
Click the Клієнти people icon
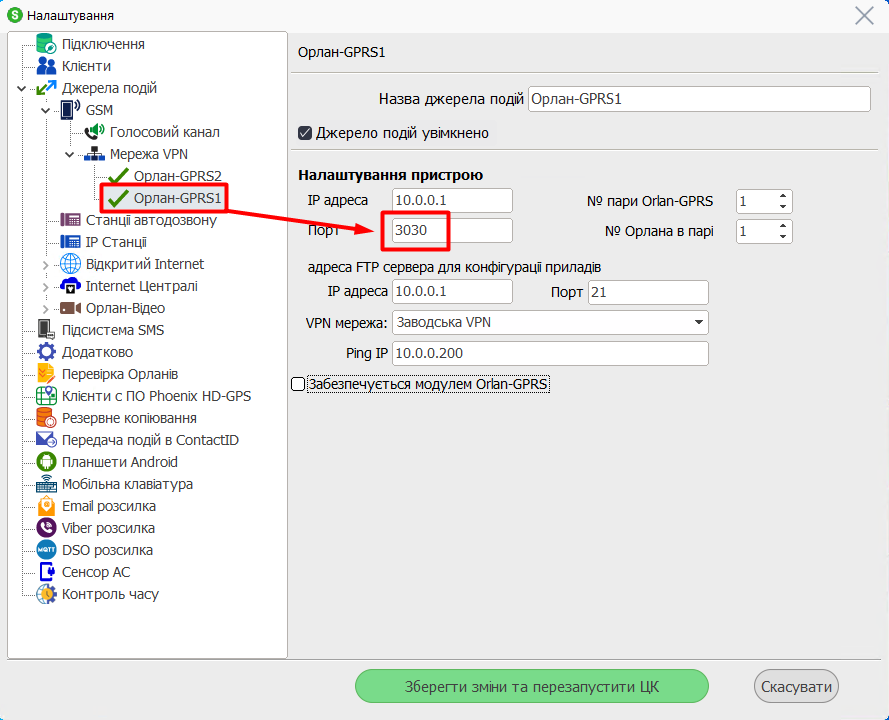point(46,66)
